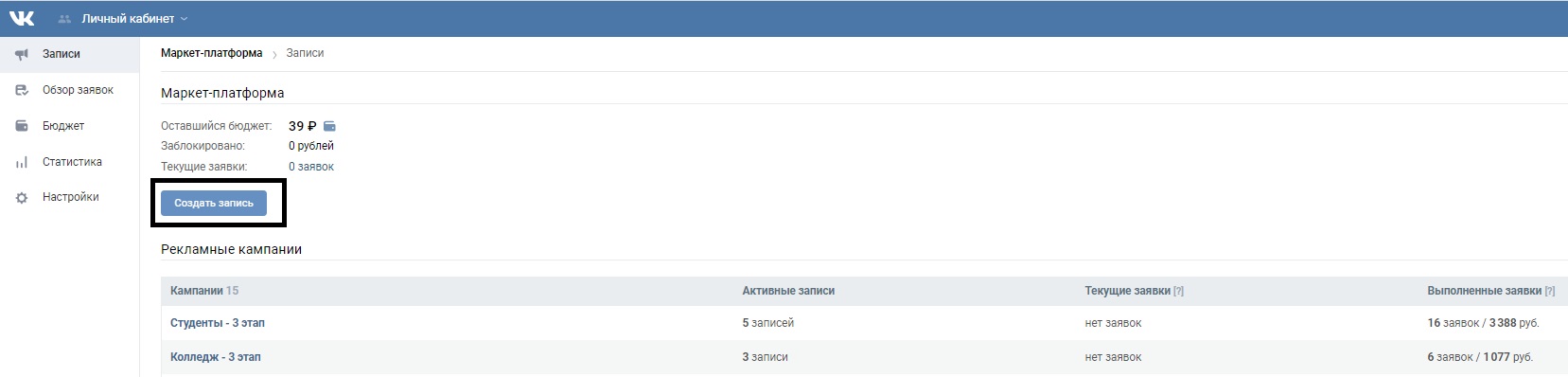1568x377 pixels.
Task: Click the VK logo icon
Action: coord(22,18)
